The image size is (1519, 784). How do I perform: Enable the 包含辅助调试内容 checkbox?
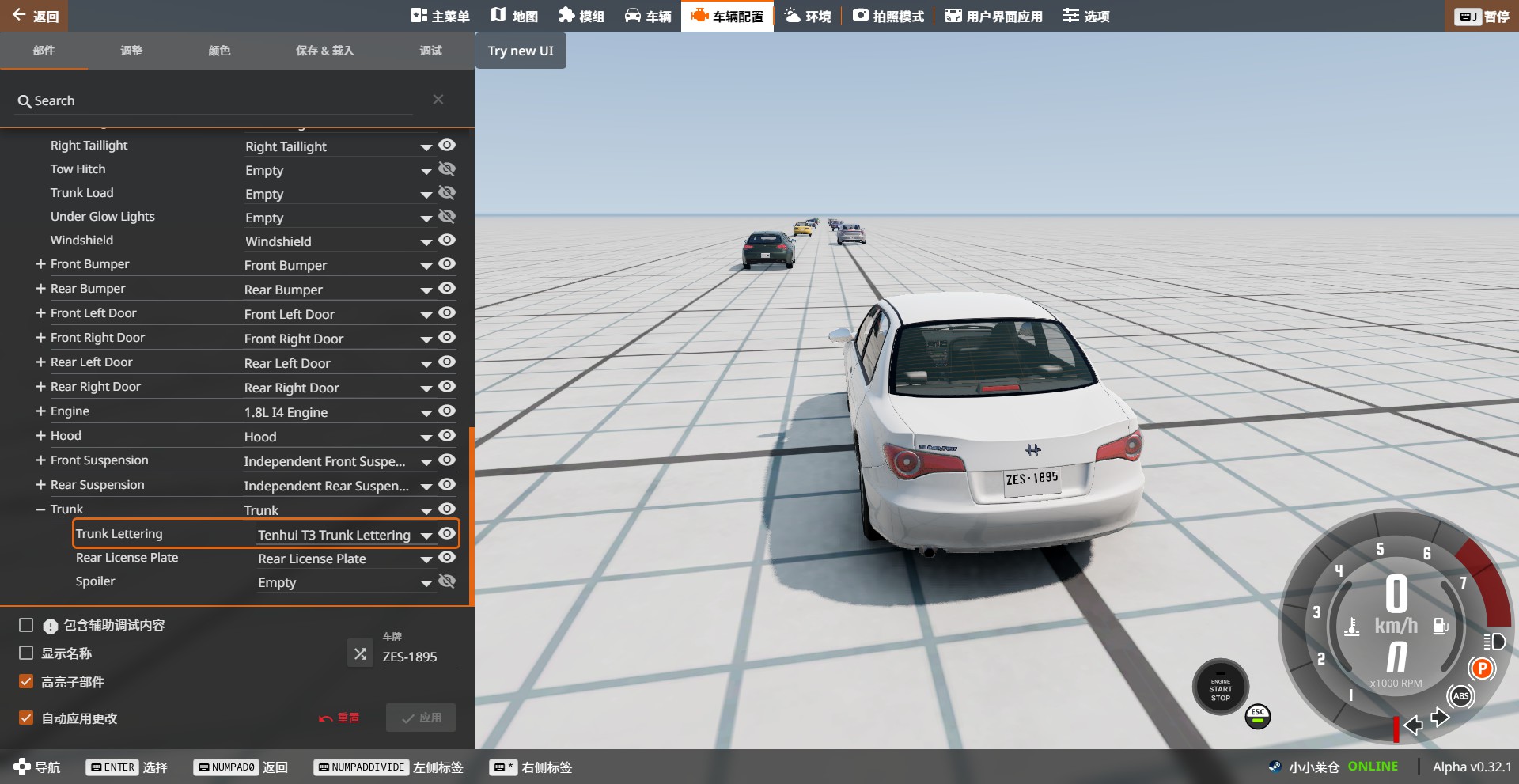26,625
